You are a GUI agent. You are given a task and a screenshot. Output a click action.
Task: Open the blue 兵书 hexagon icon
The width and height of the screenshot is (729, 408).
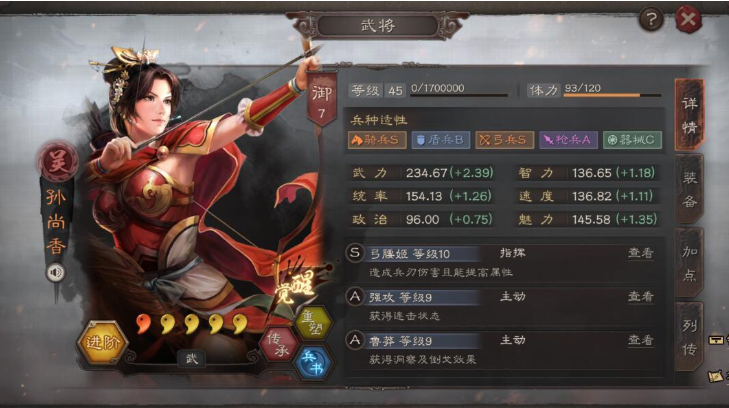coord(313,363)
